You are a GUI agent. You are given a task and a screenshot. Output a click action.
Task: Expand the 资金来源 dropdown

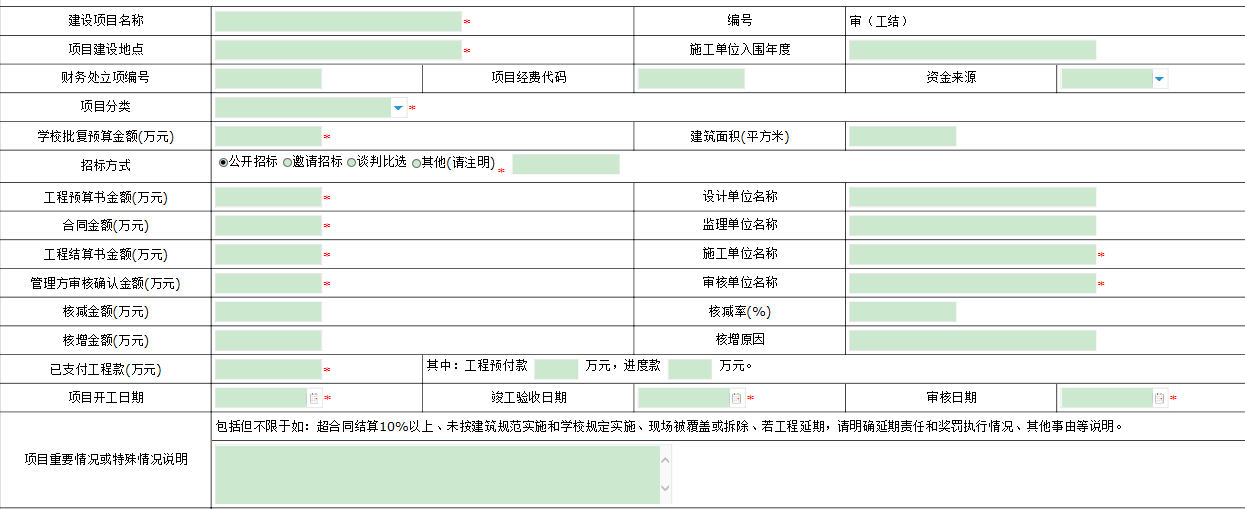point(1159,79)
